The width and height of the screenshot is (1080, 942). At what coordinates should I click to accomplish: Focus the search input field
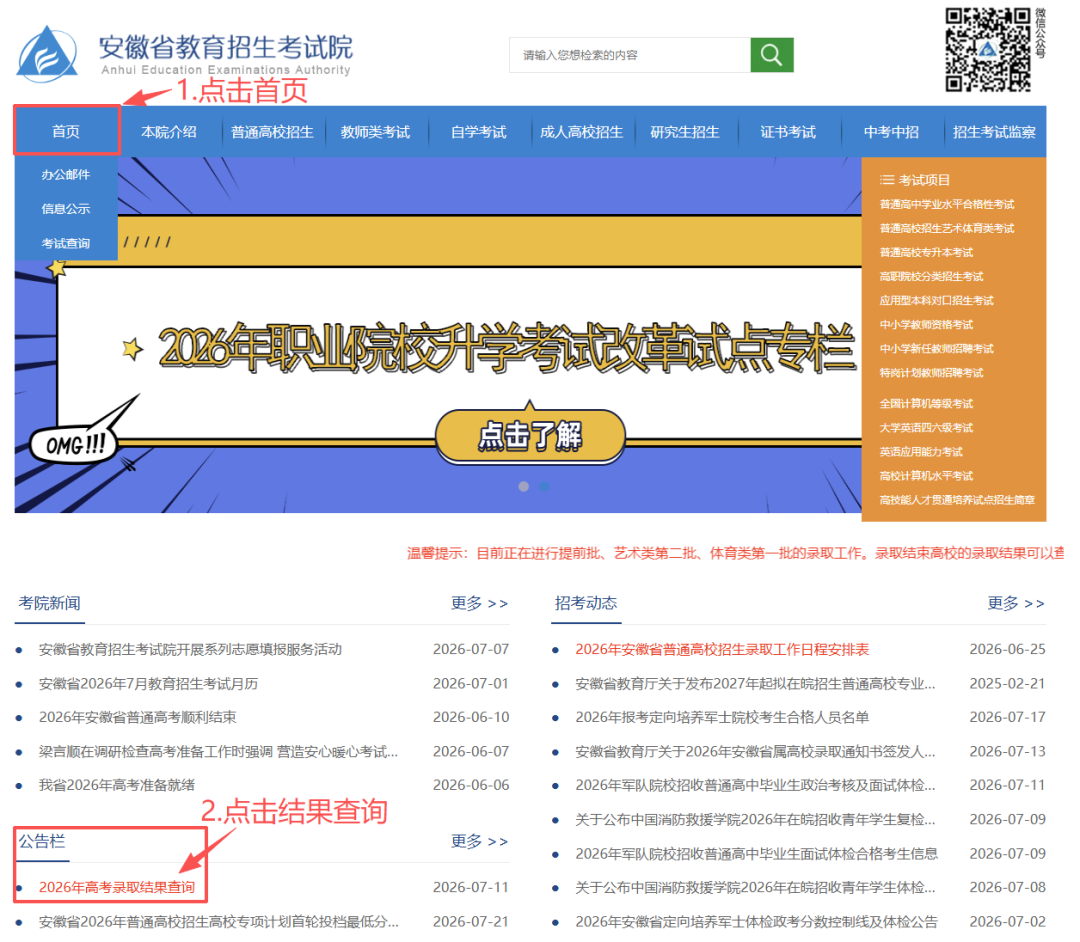(x=630, y=55)
